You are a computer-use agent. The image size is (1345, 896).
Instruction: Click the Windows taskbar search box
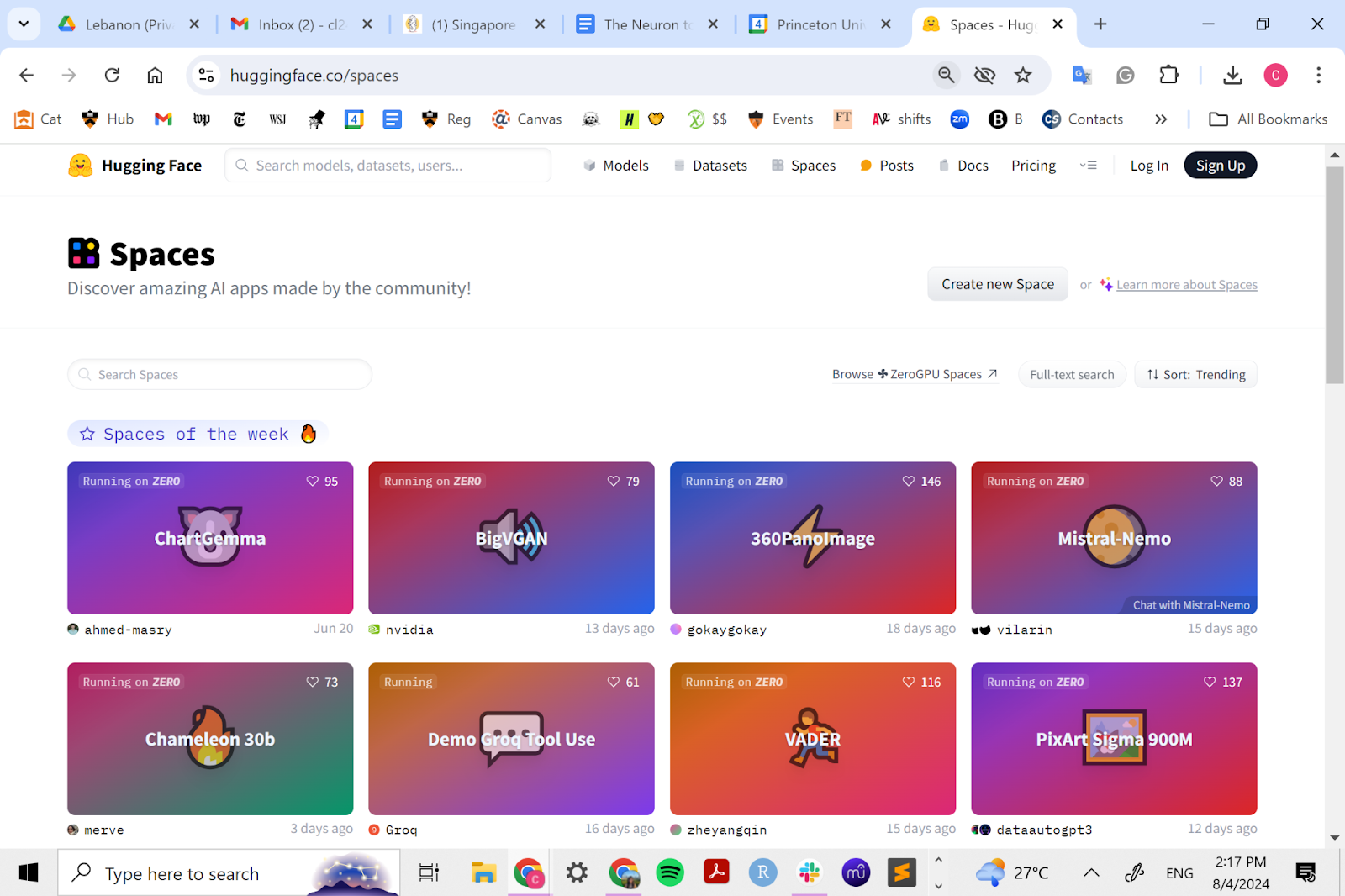(229, 873)
